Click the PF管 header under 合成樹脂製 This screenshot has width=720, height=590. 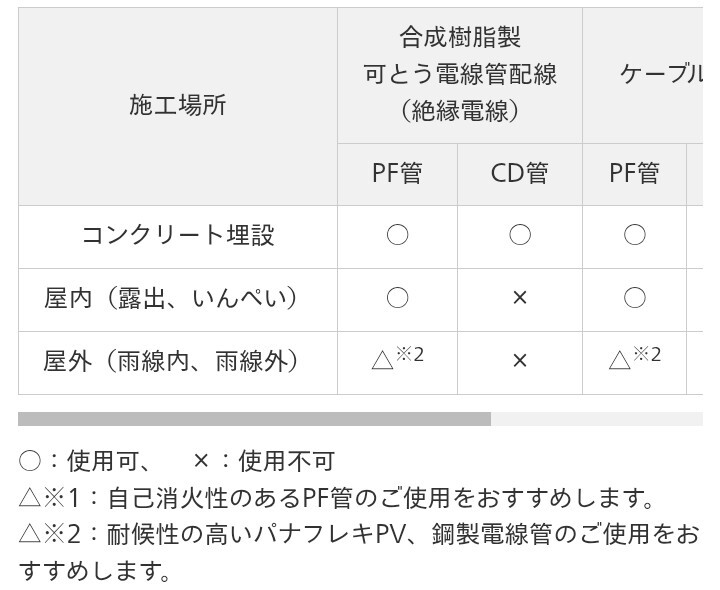pos(397,174)
